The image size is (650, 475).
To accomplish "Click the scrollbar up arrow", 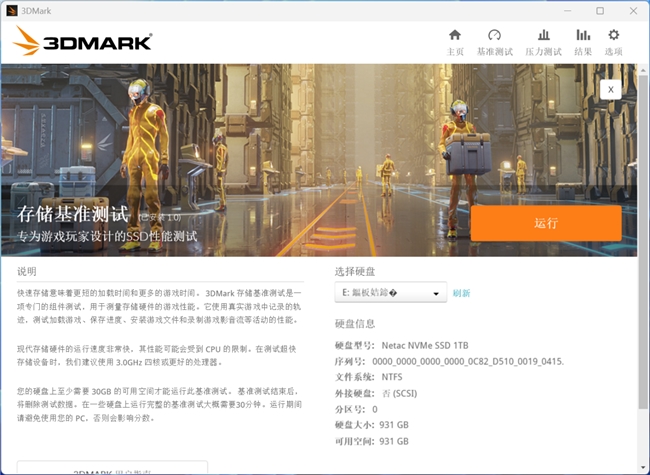I will click(x=643, y=70).
